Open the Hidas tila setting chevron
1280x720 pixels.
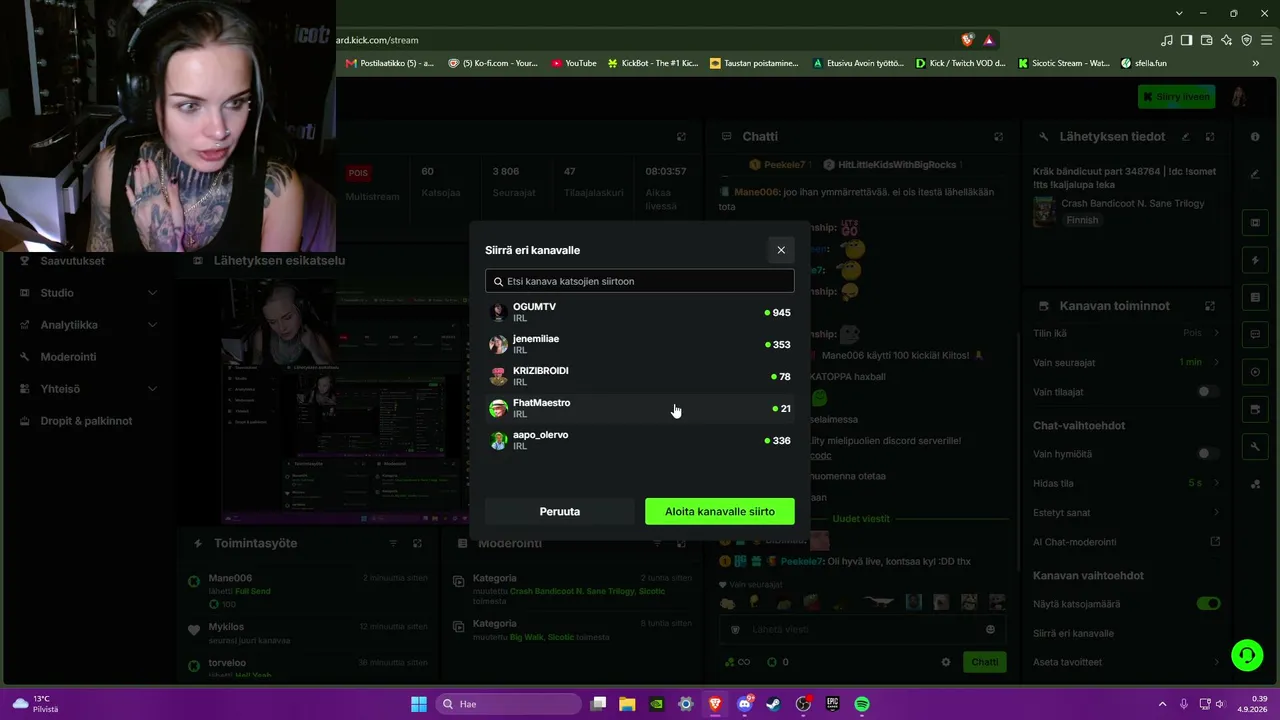(1216, 483)
